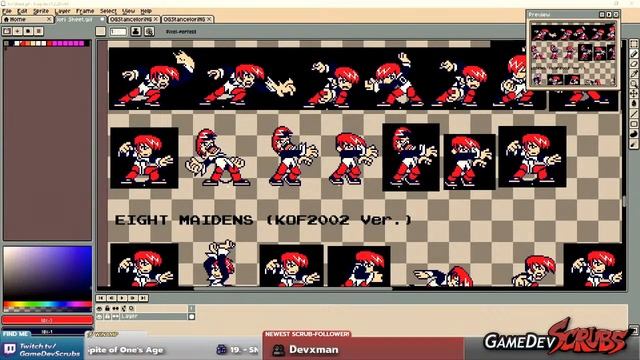Close the Home tab
This screenshot has height=360, width=640.
pos(49,19)
